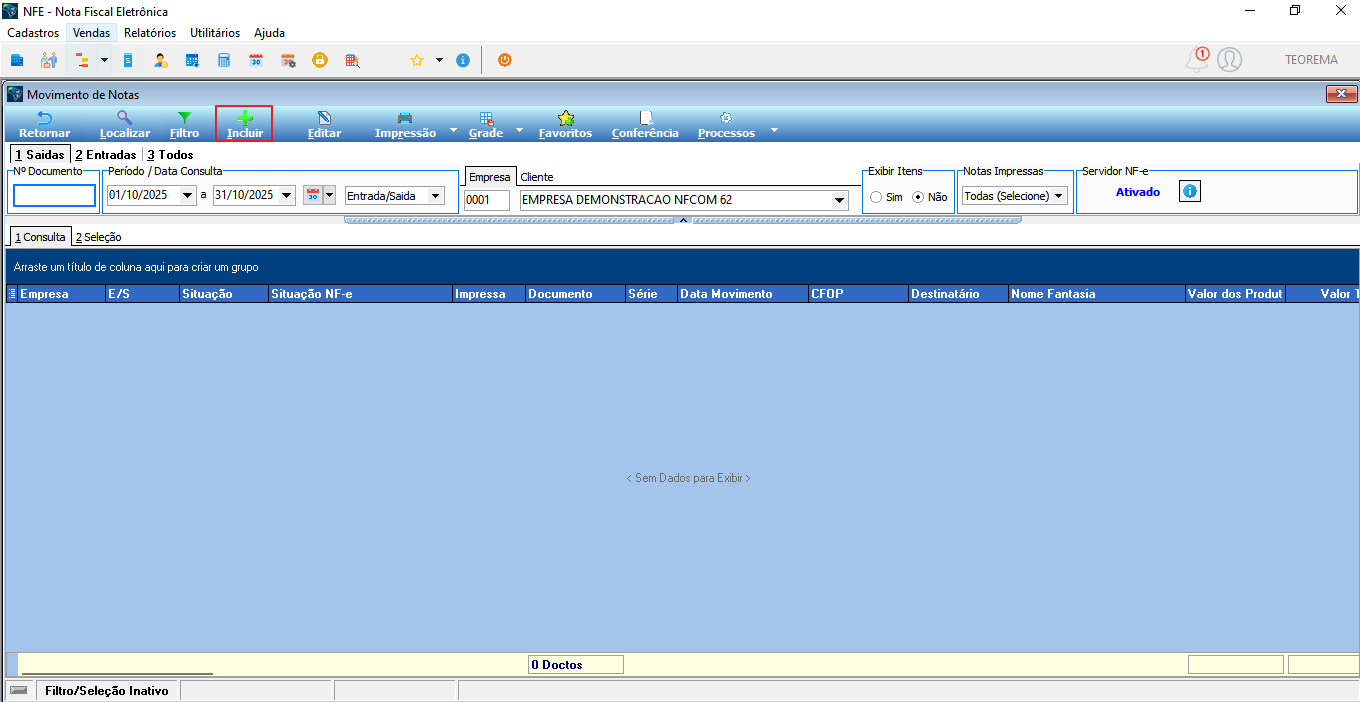The image size is (1360, 702).
Task: Switch to the 1 Saidas tab
Action: (x=39, y=155)
